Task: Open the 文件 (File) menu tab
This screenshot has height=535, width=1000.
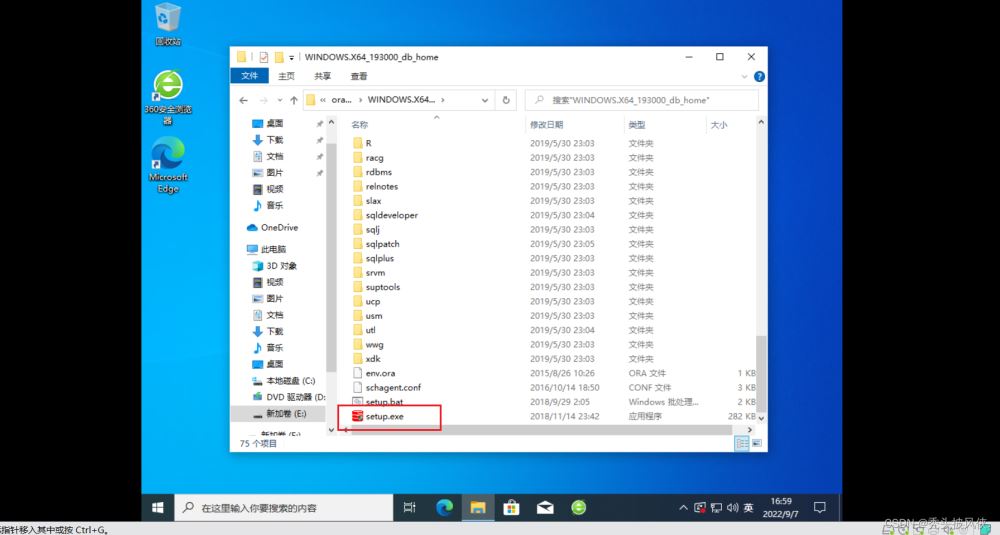Action: coord(250,76)
